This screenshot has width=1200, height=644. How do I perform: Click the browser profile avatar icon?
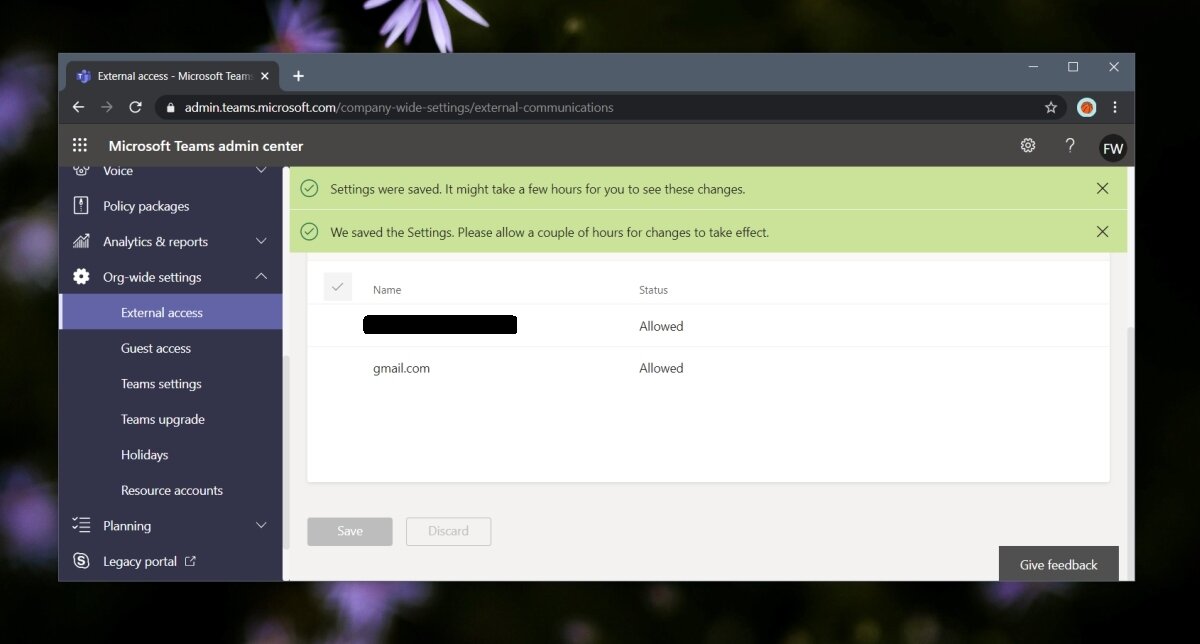pyautogui.click(x=1087, y=107)
